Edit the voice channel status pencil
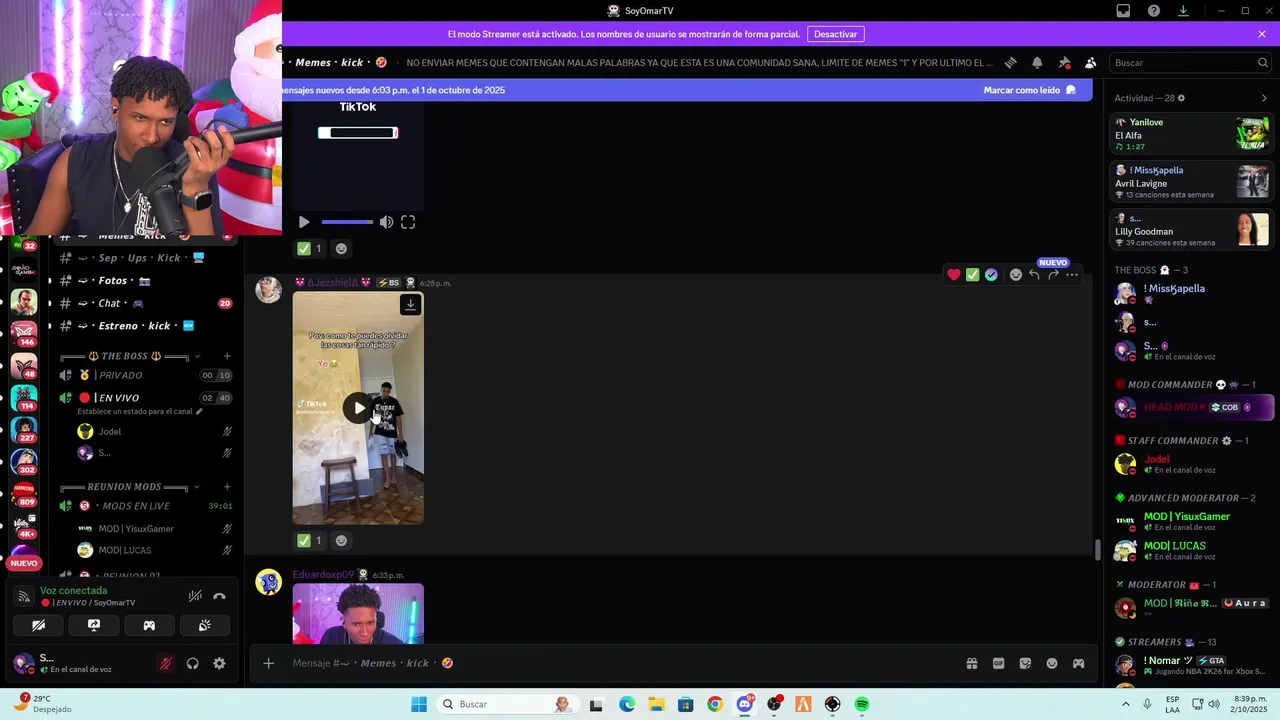The height and width of the screenshot is (720, 1280). point(198,412)
